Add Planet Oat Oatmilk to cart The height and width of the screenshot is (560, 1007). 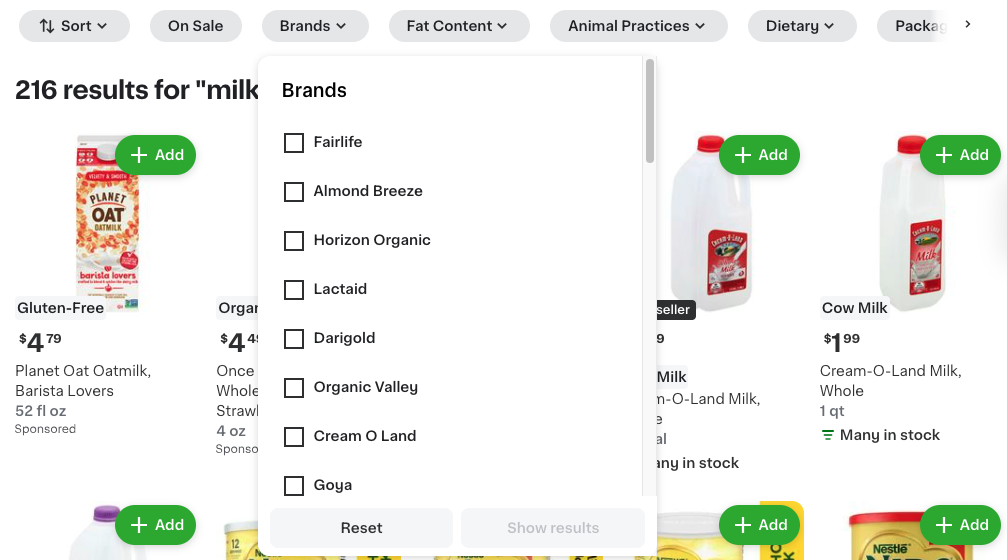point(156,155)
